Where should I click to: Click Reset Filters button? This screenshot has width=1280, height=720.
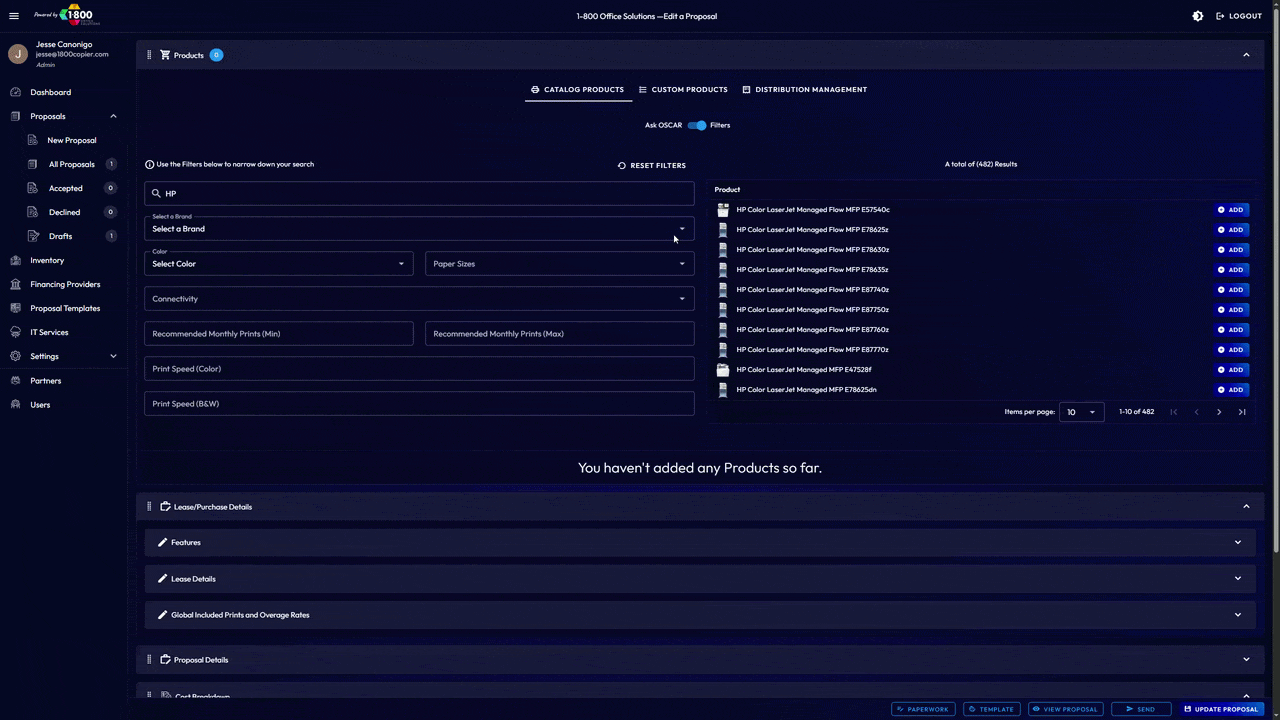tap(652, 165)
